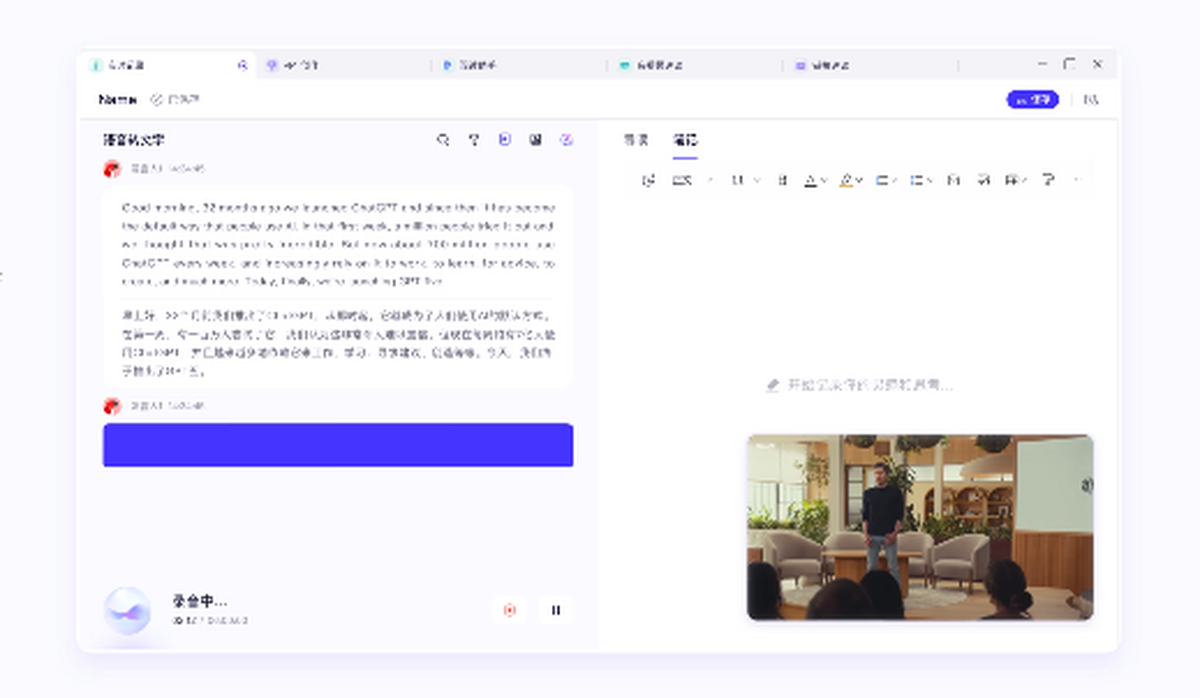Click the Chinese translation paragraph under English text
Image resolution: width=1200 pixels, height=698 pixels.
tap(338, 342)
